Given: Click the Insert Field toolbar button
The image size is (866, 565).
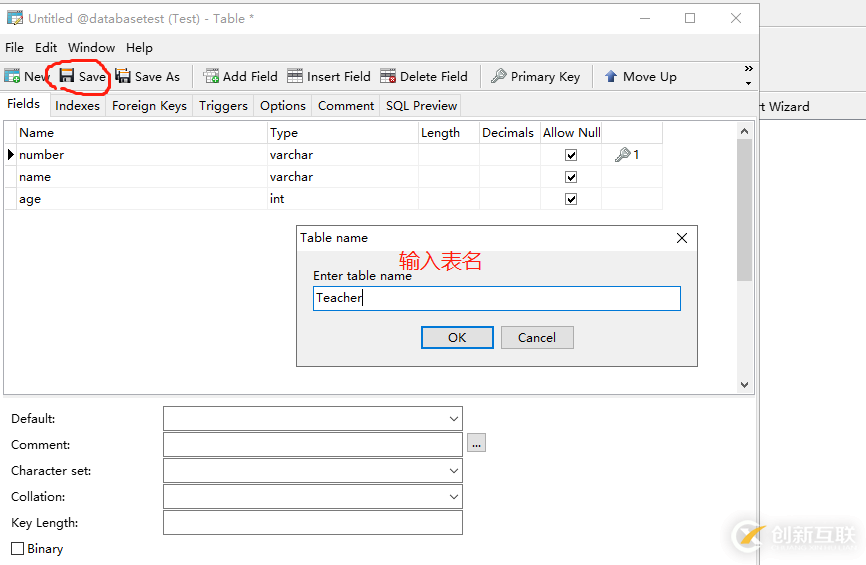Looking at the screenshot, I should tap(329, 76).
